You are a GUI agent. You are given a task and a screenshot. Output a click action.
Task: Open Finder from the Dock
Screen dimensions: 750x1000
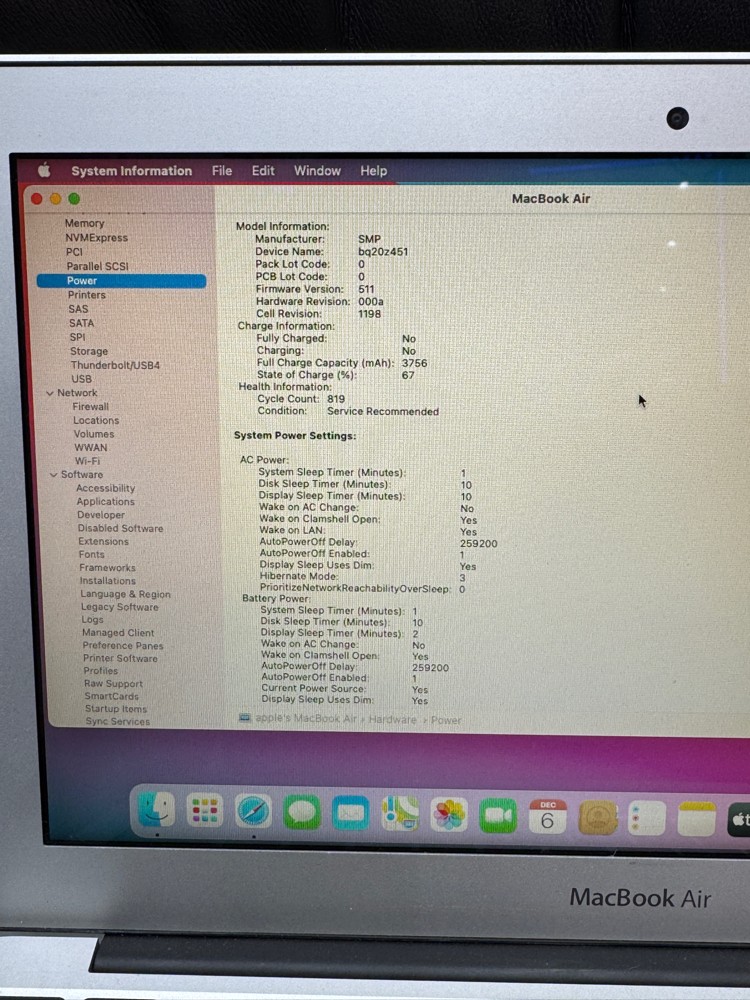156,809
